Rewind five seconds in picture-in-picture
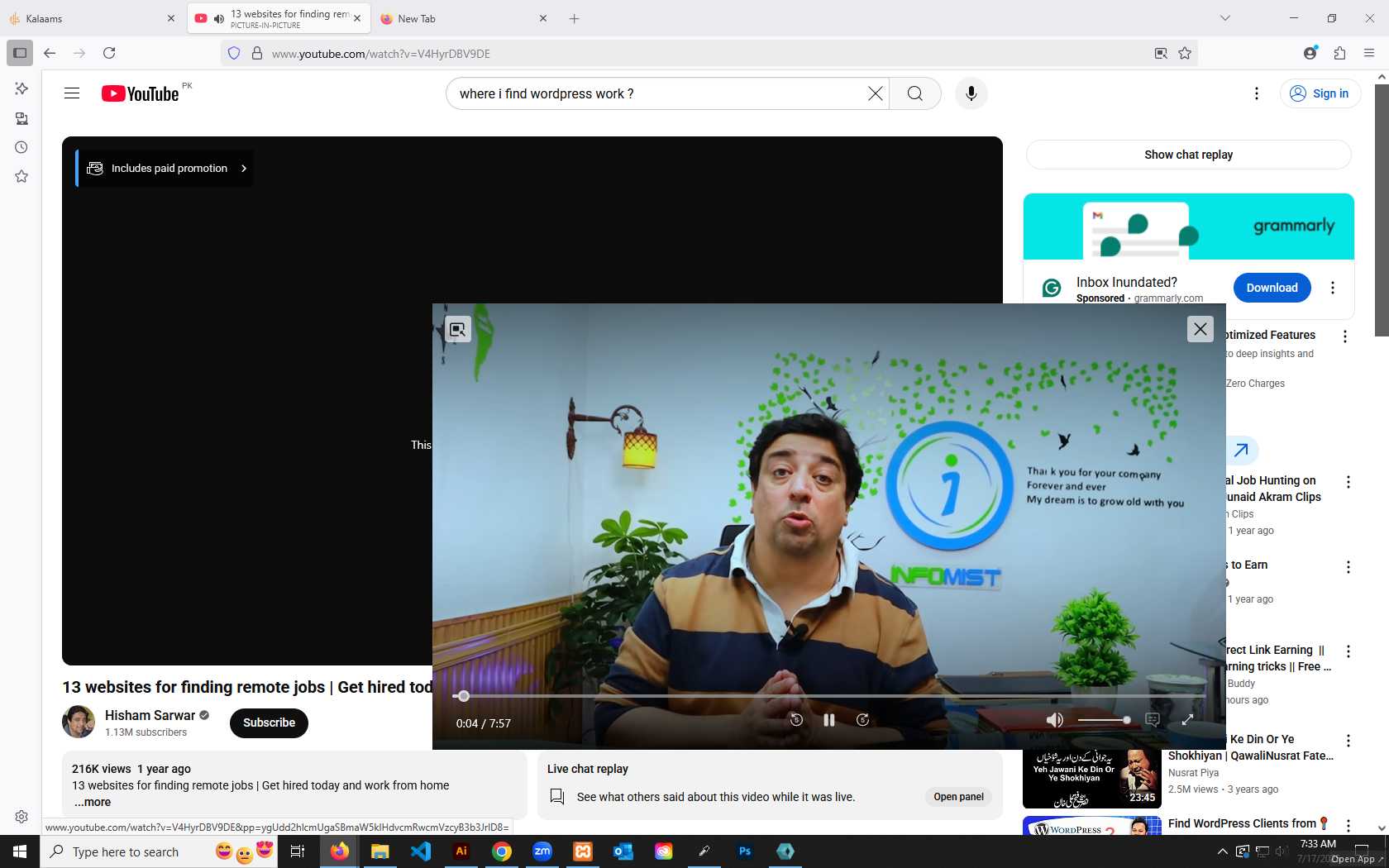The image size is (1389, 868). tap(796, 720)
